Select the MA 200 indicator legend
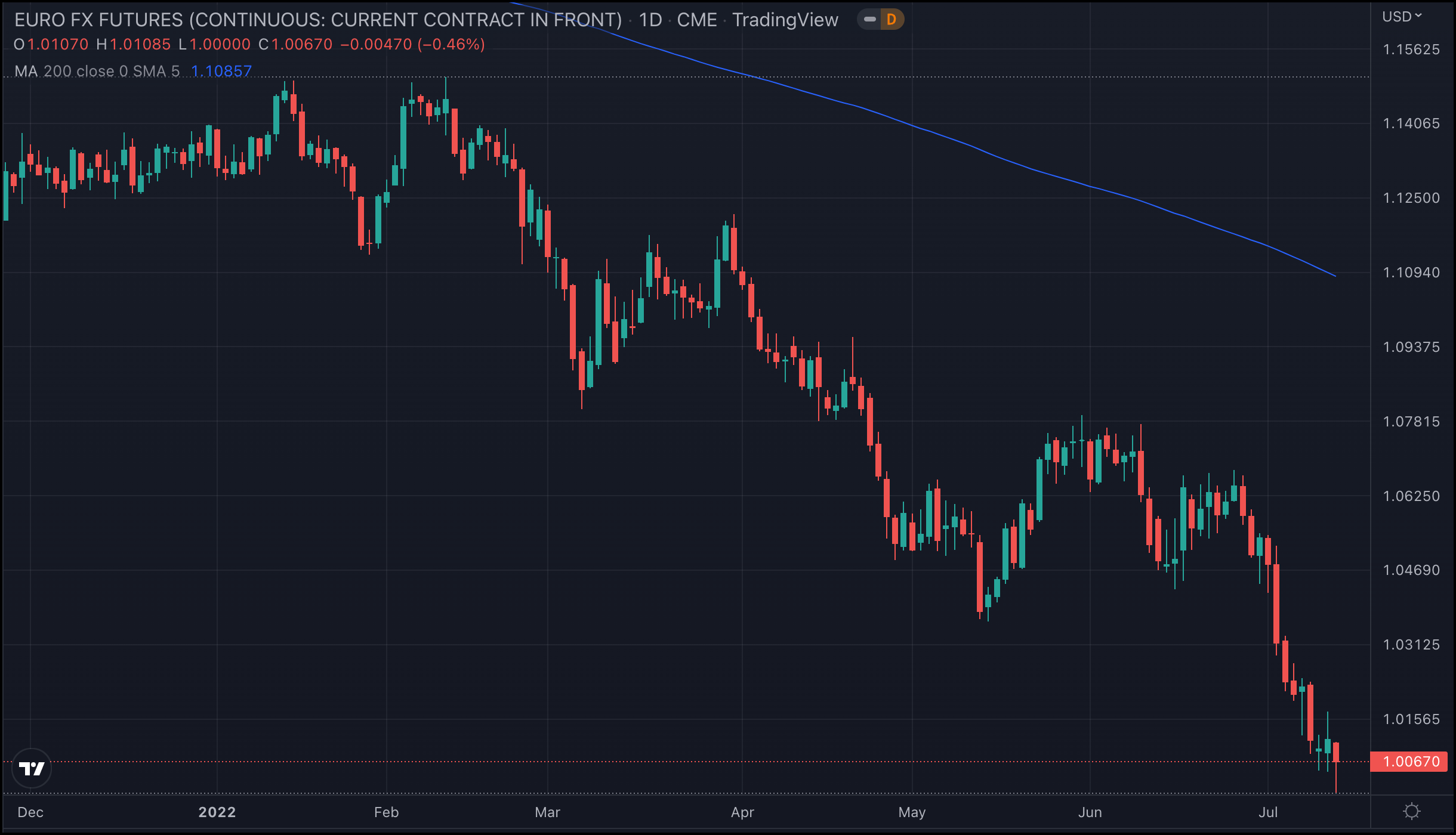The width and height of the screenshot is (1456, 835). click(97, 71)
